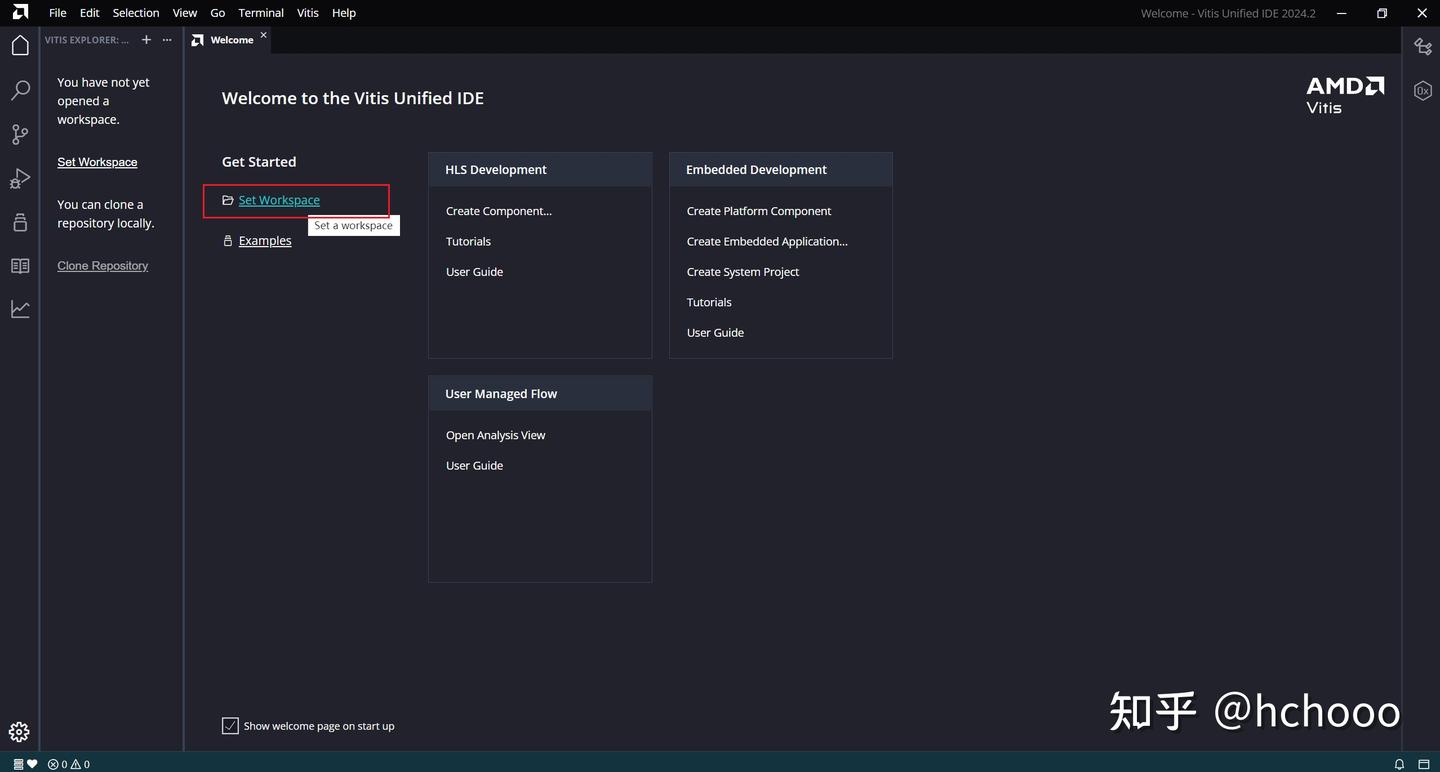1440x772 pixels.
Task: Click the AMD logo in title bar
Action: click(x=20, y=12)
